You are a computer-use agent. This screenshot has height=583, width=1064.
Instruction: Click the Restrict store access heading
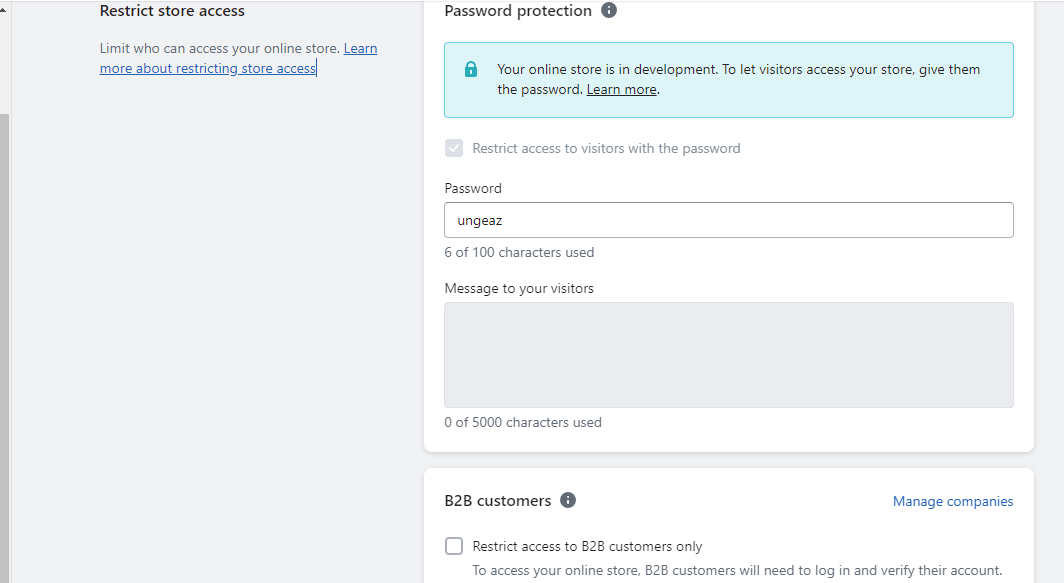[172, 11]
